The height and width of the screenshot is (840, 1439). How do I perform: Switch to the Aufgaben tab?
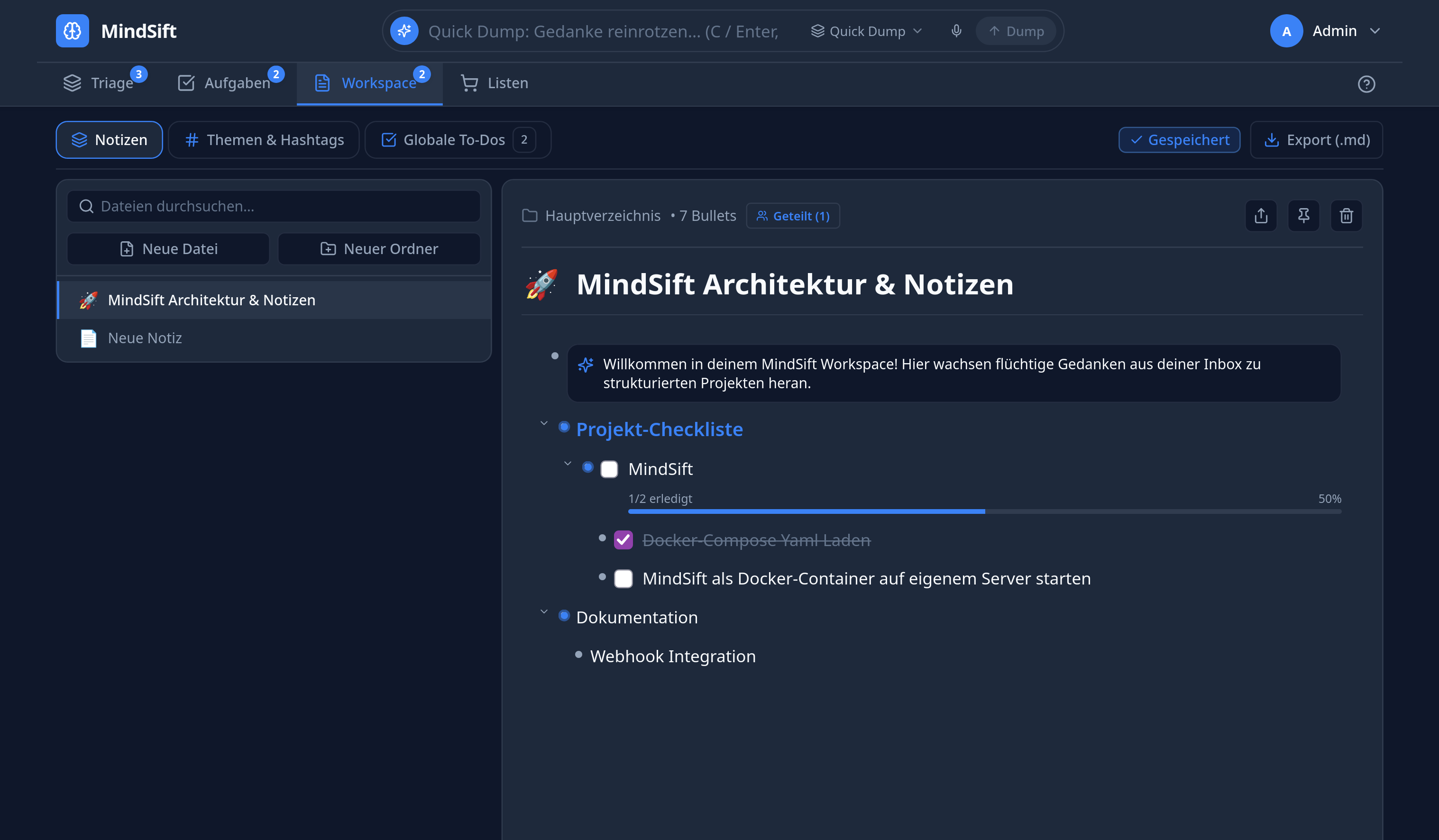click(229, 83)
